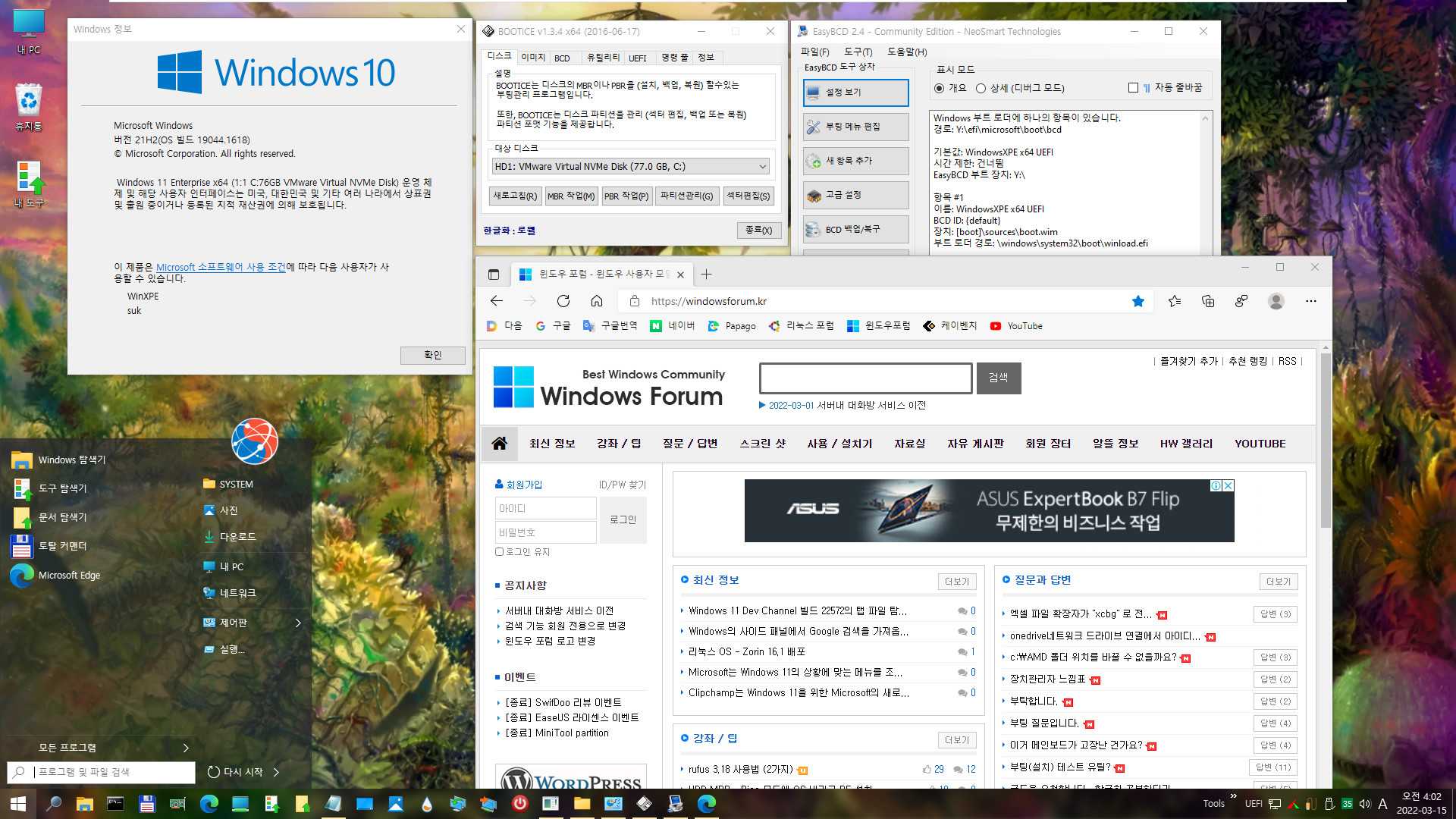Go back in Edge browser
The image size is (1456, 819).
(496, 301)
